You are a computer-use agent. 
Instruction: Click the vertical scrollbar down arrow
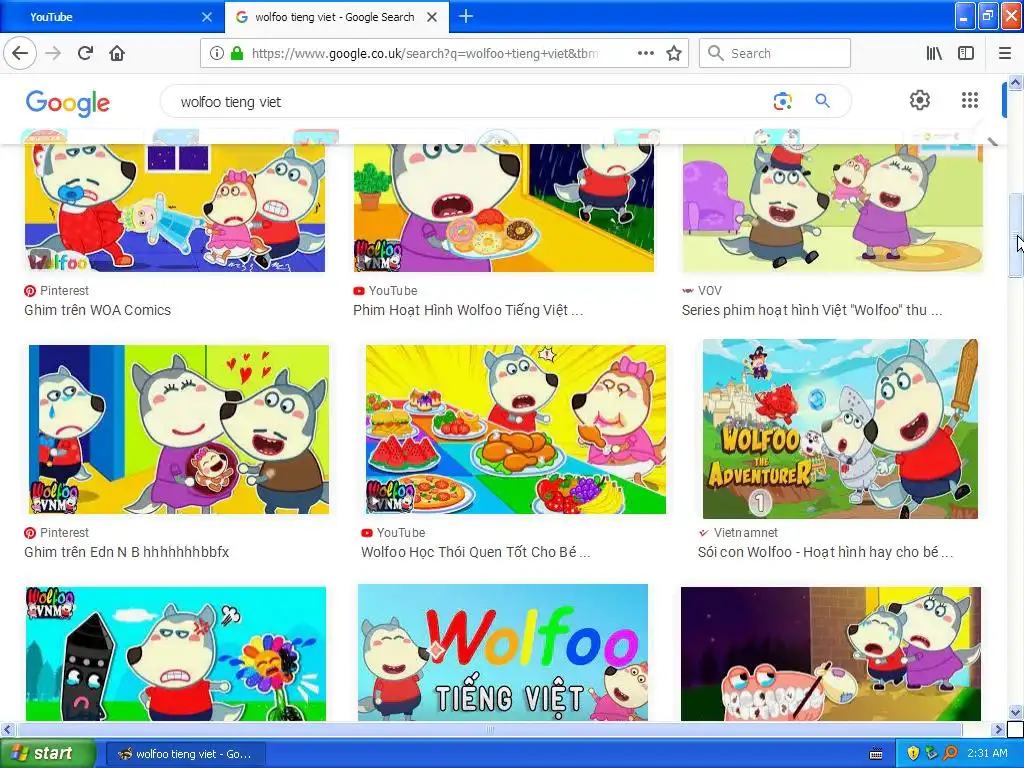1015,712
